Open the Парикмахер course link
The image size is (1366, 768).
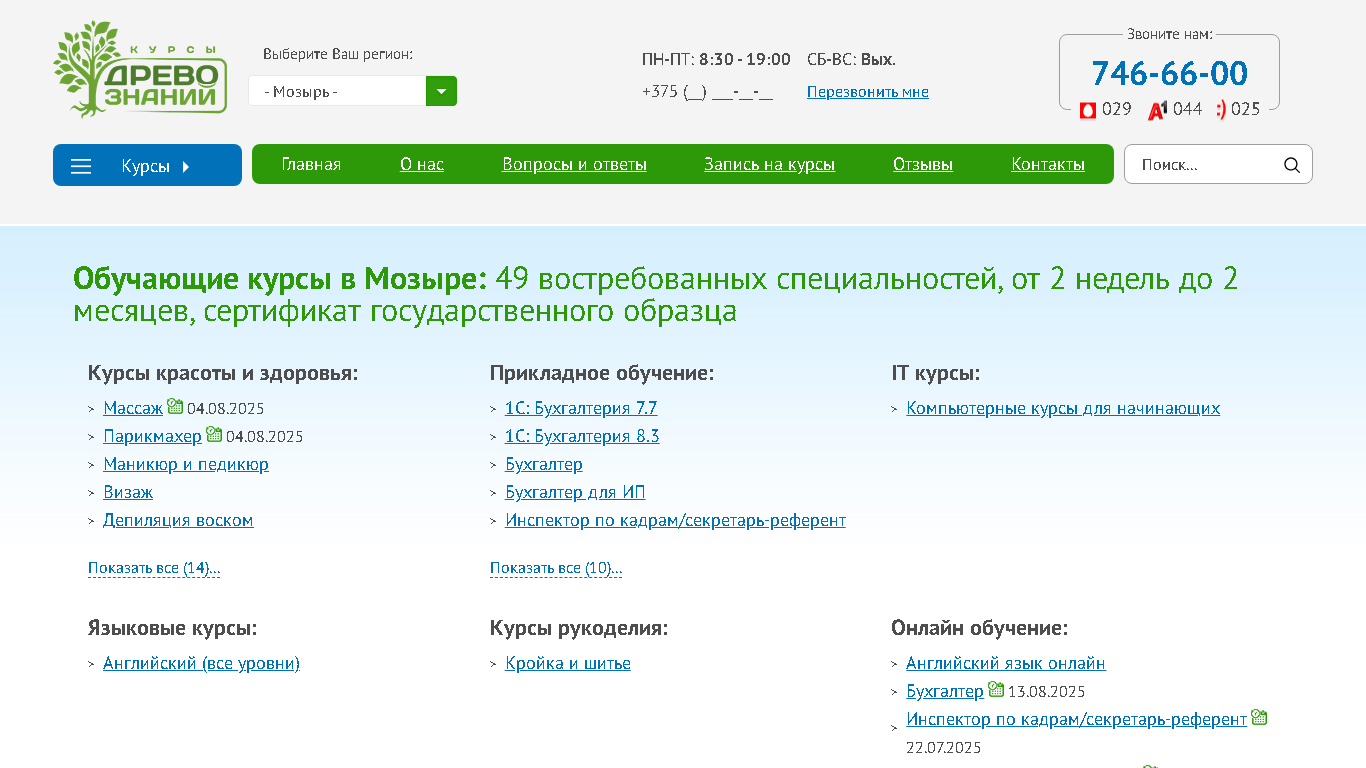click(x=152, y=436)
